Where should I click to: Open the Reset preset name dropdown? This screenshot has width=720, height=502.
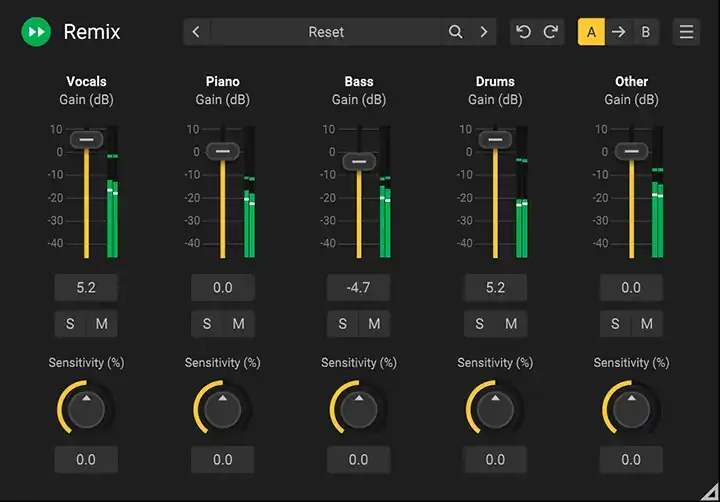pos(326,32)
